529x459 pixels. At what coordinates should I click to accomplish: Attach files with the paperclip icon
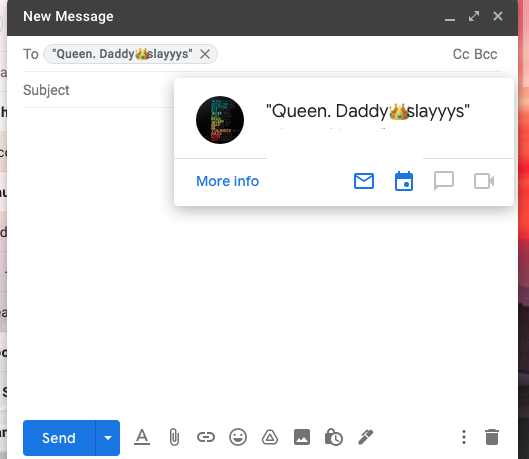[174, 437]
